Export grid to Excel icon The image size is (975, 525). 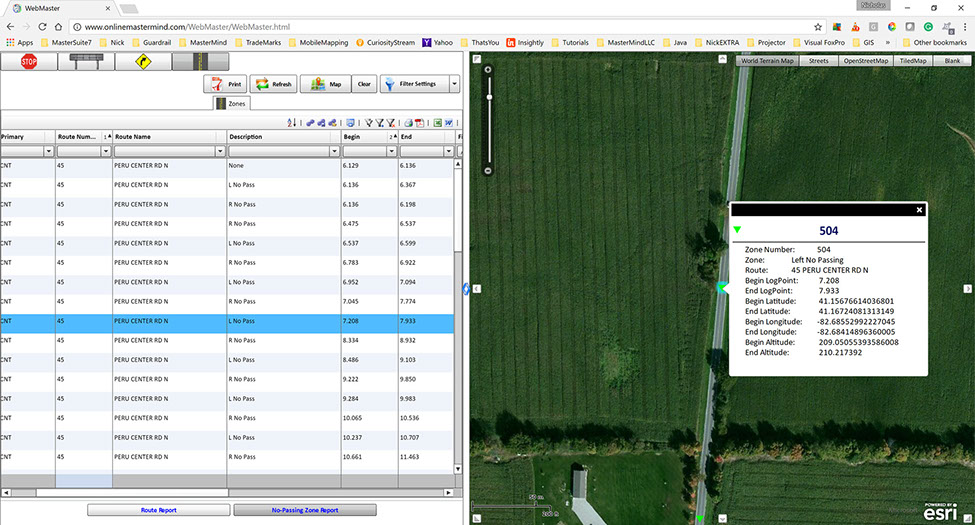coord(437,122)
